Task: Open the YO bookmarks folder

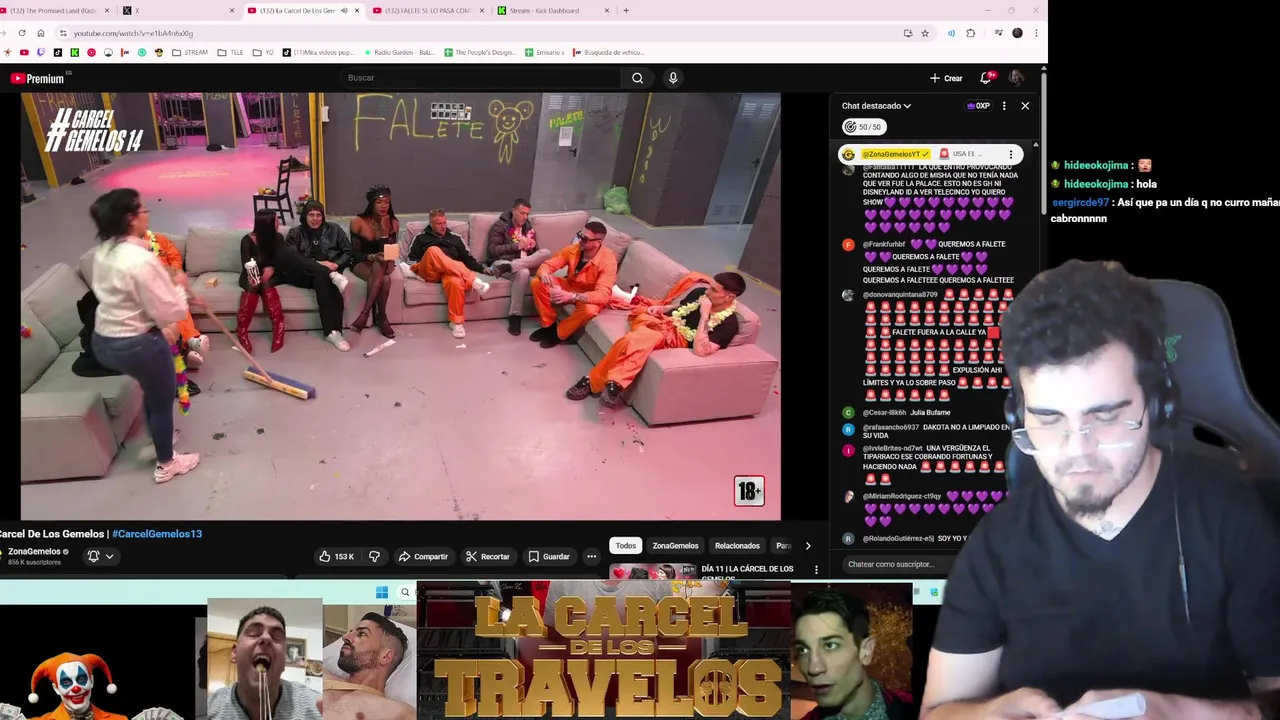Action: click(x=263, y=53)
